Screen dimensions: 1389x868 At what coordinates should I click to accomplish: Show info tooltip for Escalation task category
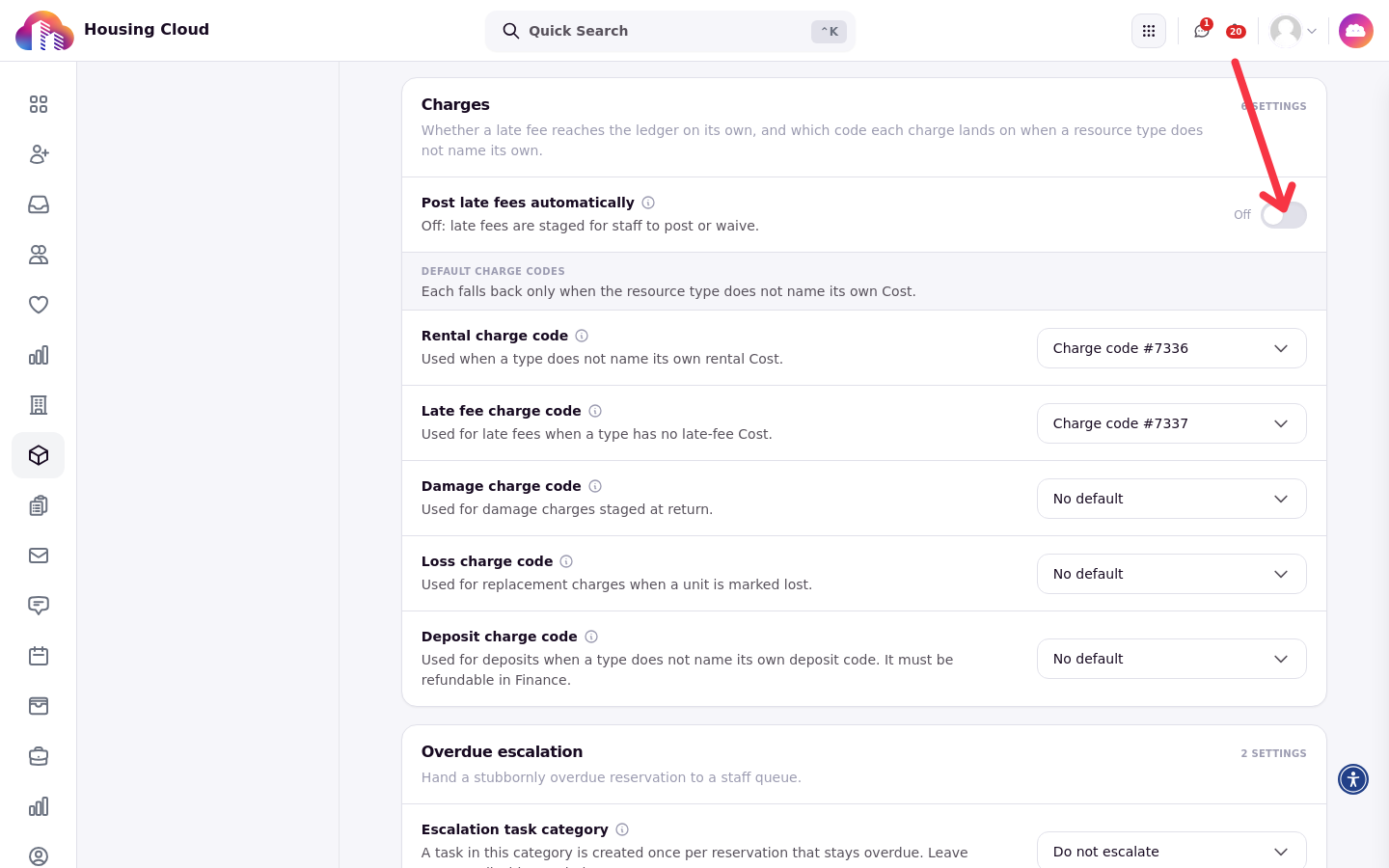click(x=622, y=829)
